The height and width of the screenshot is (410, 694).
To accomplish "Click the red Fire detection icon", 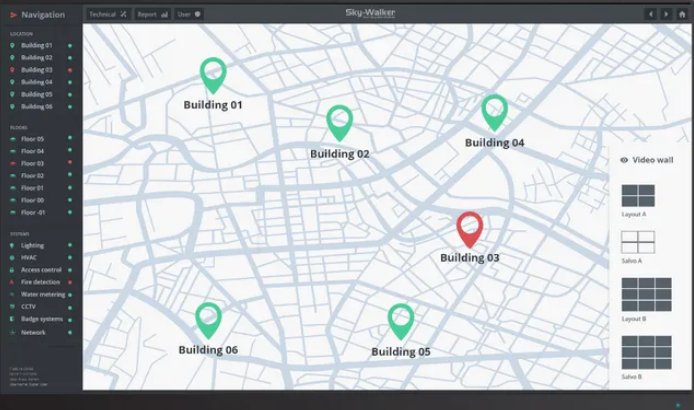I will click(x=12, y=282).
